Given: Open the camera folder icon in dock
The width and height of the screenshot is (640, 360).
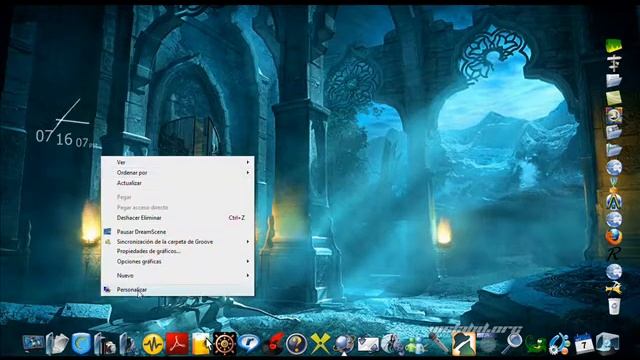Looking at the screenshot, I should click(105, 344).
